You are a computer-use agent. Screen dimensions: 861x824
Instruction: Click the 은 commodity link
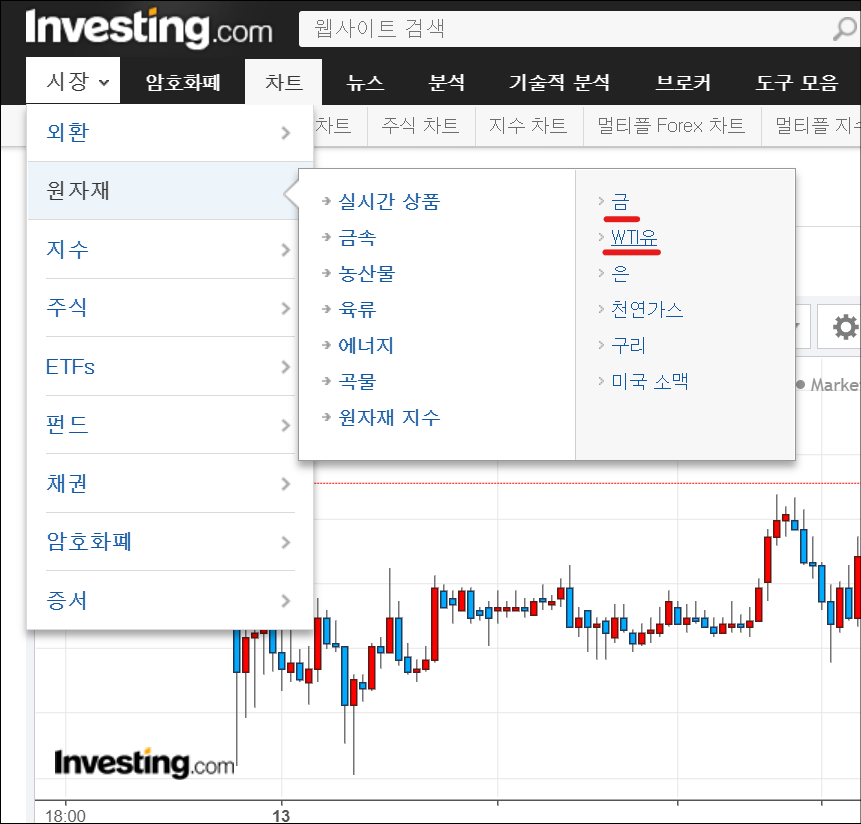tap(620, 273)
